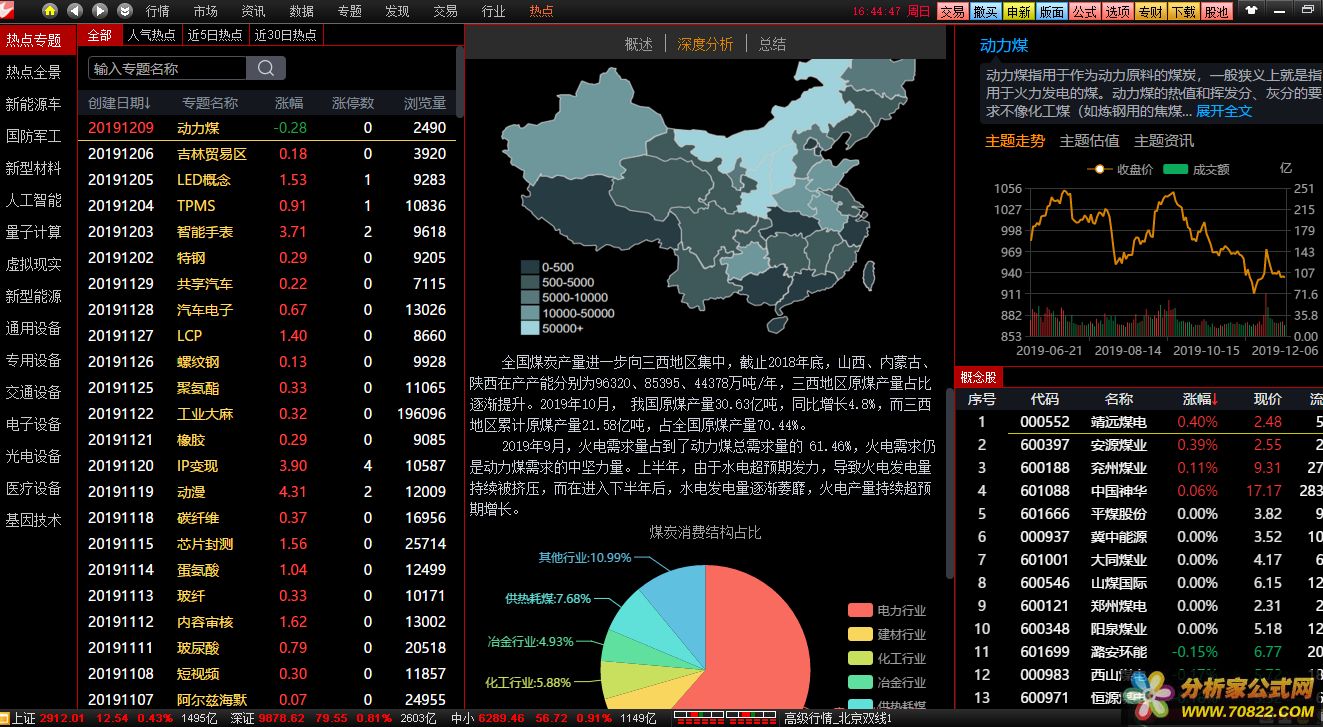1323x727 pixels.
Task: Toggle the 化工行业 pie legend entry
Action: [887, 658]
